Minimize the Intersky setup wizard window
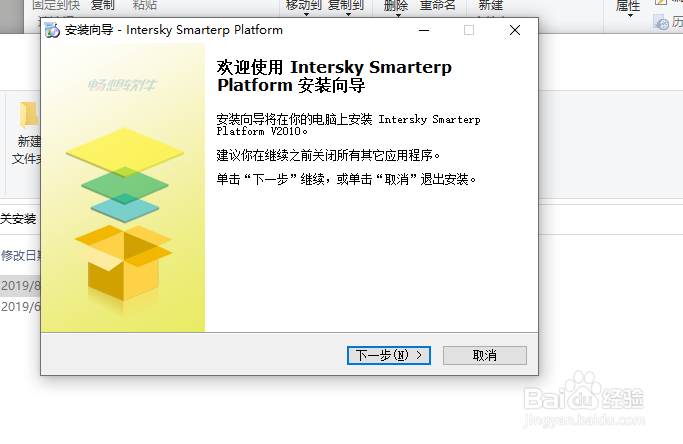Screen dimensions: 683x444 tap(424, 30)
